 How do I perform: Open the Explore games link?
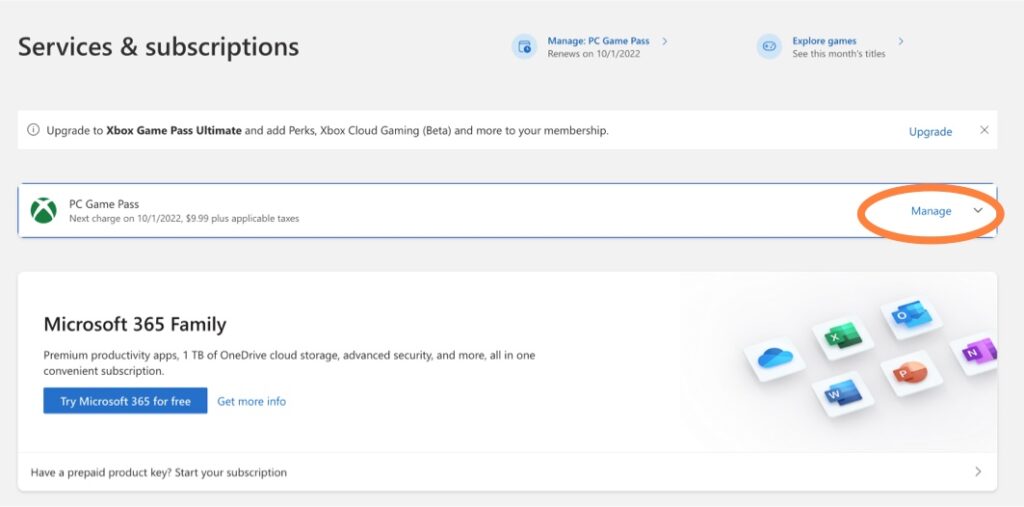point(824,41)
